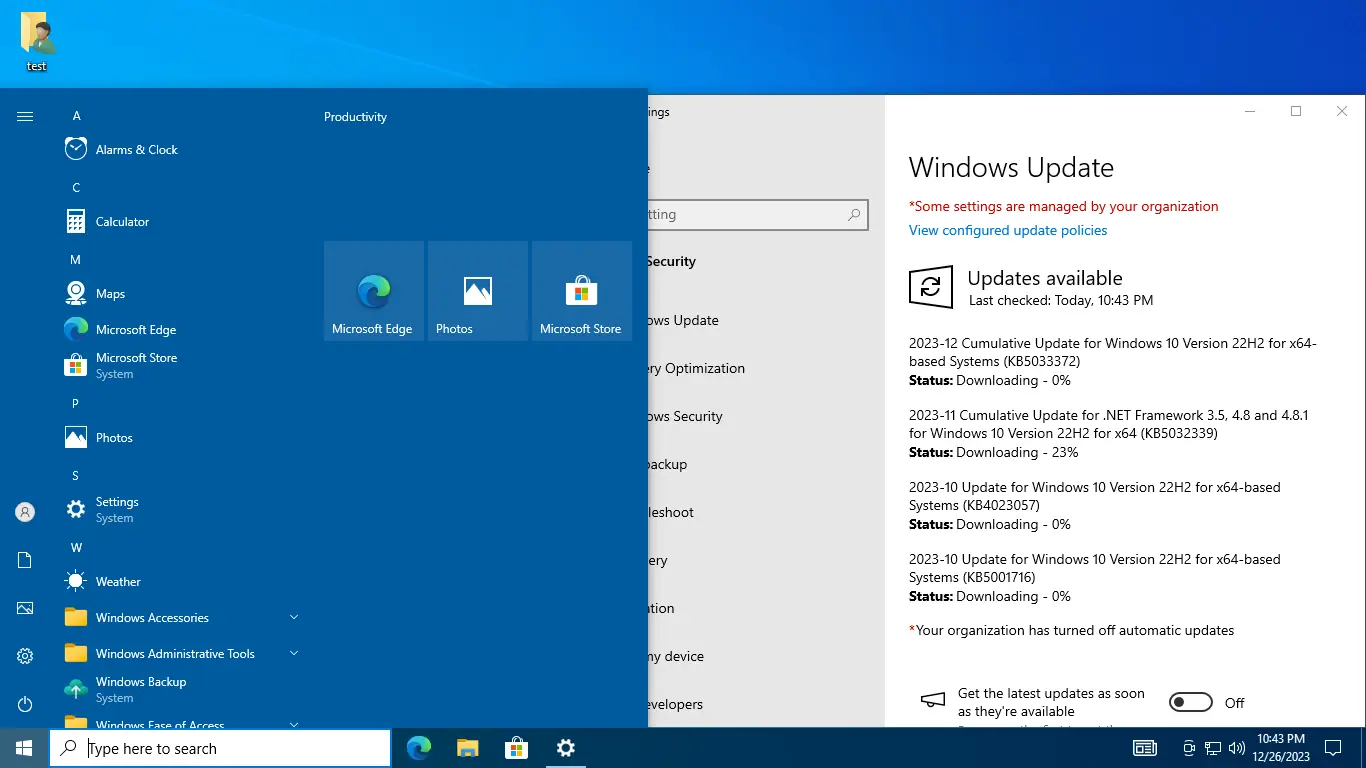Open Weather app from Start list
1366x768 pixels.
(x=118, y=582)
